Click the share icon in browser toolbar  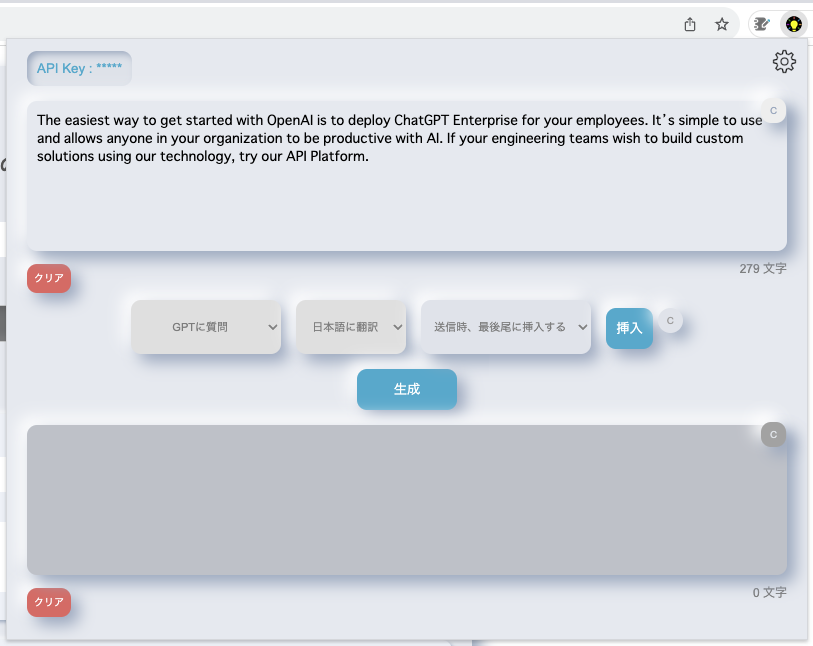[x=690, y=25]
